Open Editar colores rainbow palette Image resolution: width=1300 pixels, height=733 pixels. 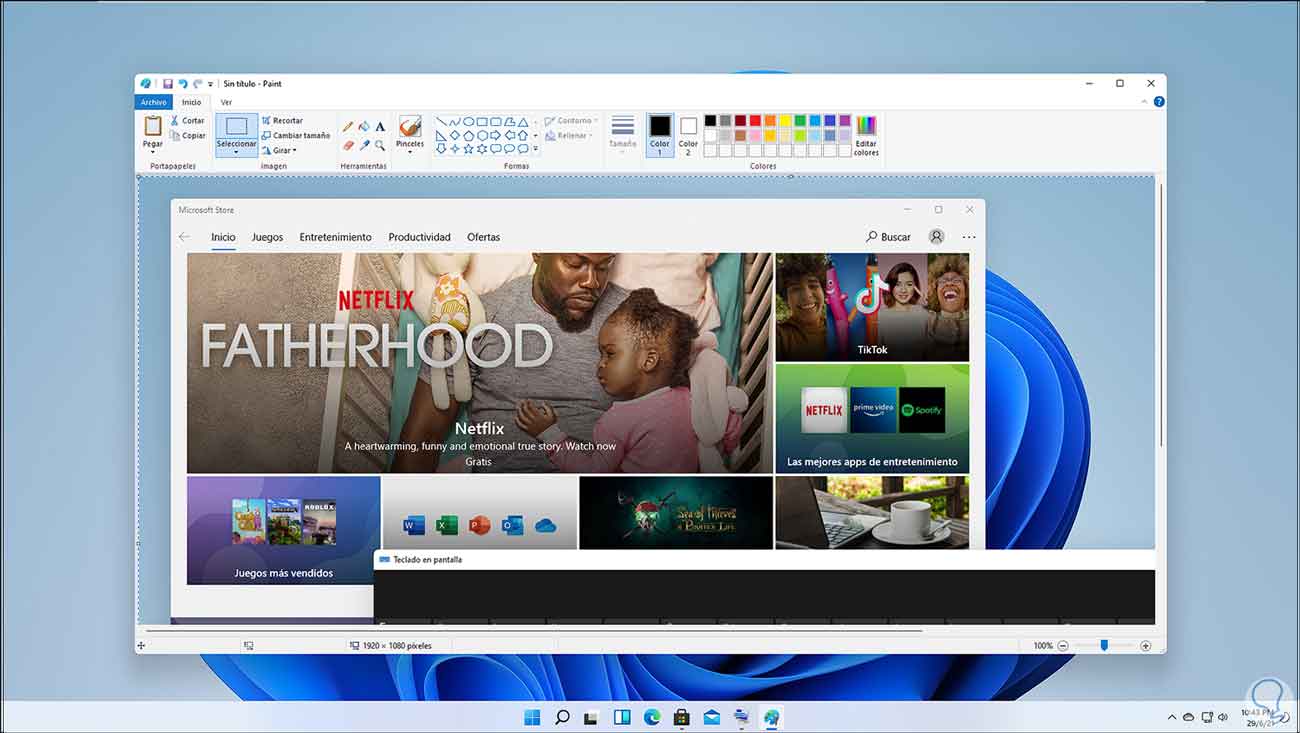coord(866,125)
